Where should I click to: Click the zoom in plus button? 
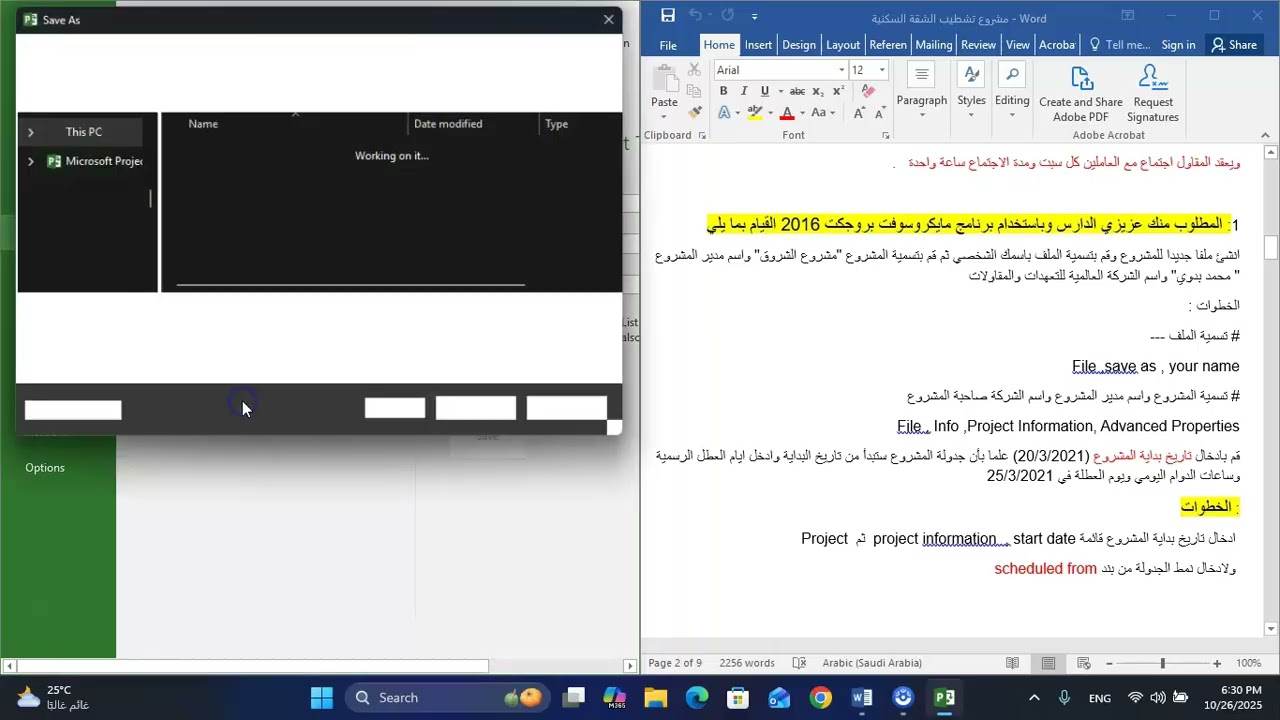tap(1217, 663)
